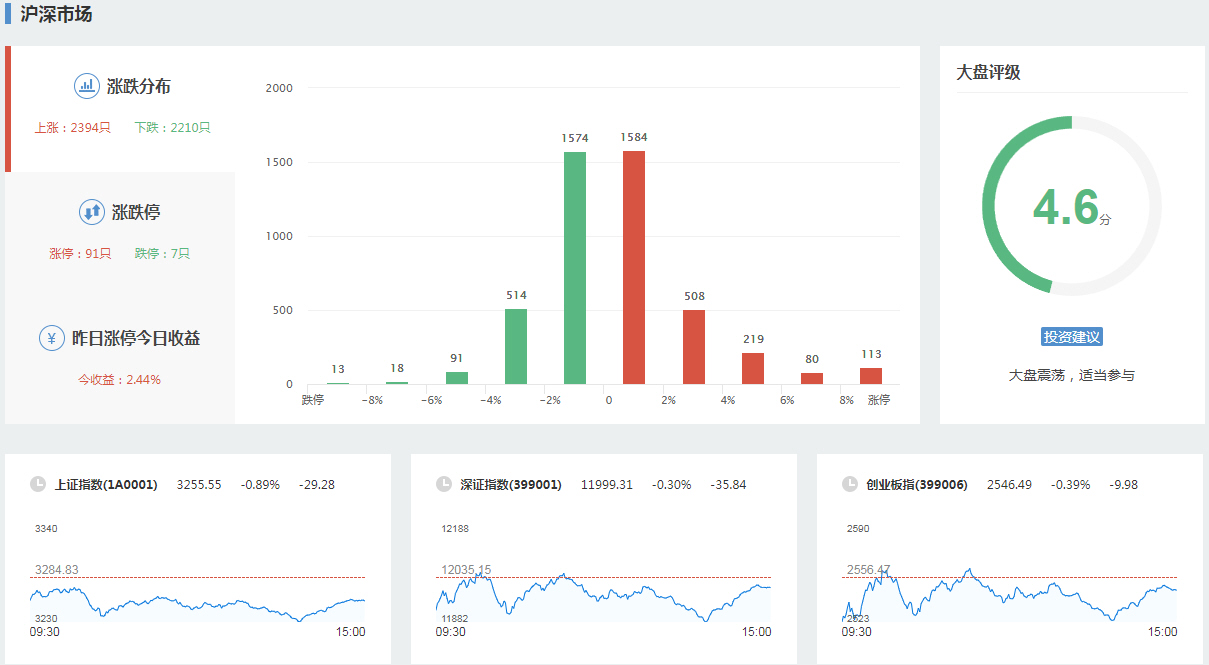Screen dimensions: 1209x665
Task: Open 上证指数(1A0001) index link
Action: click(106, 485)
